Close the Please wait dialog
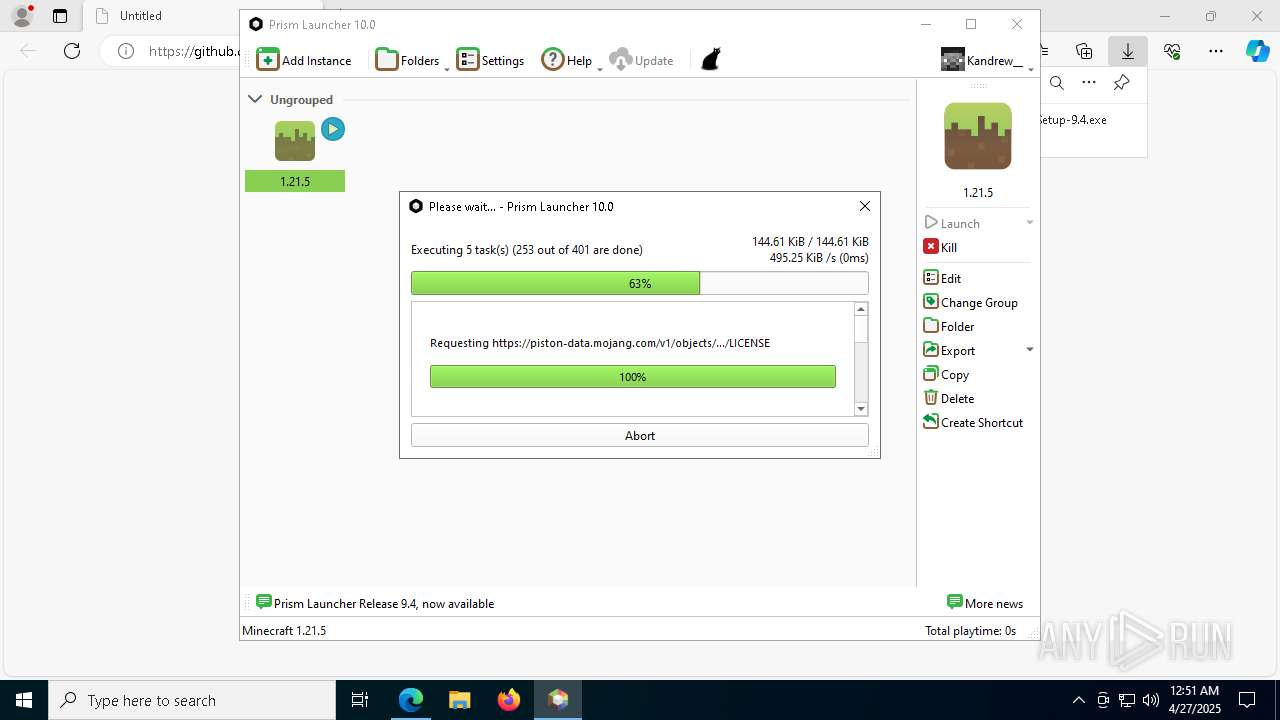 point(865,206)
